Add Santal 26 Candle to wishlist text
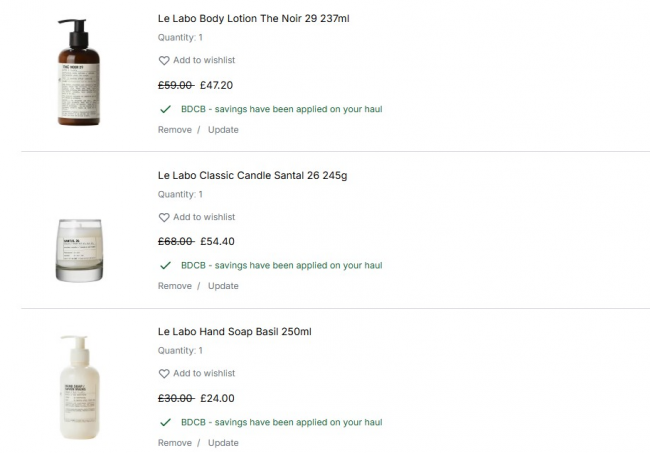The image size is (650, 453). point(204,217)
